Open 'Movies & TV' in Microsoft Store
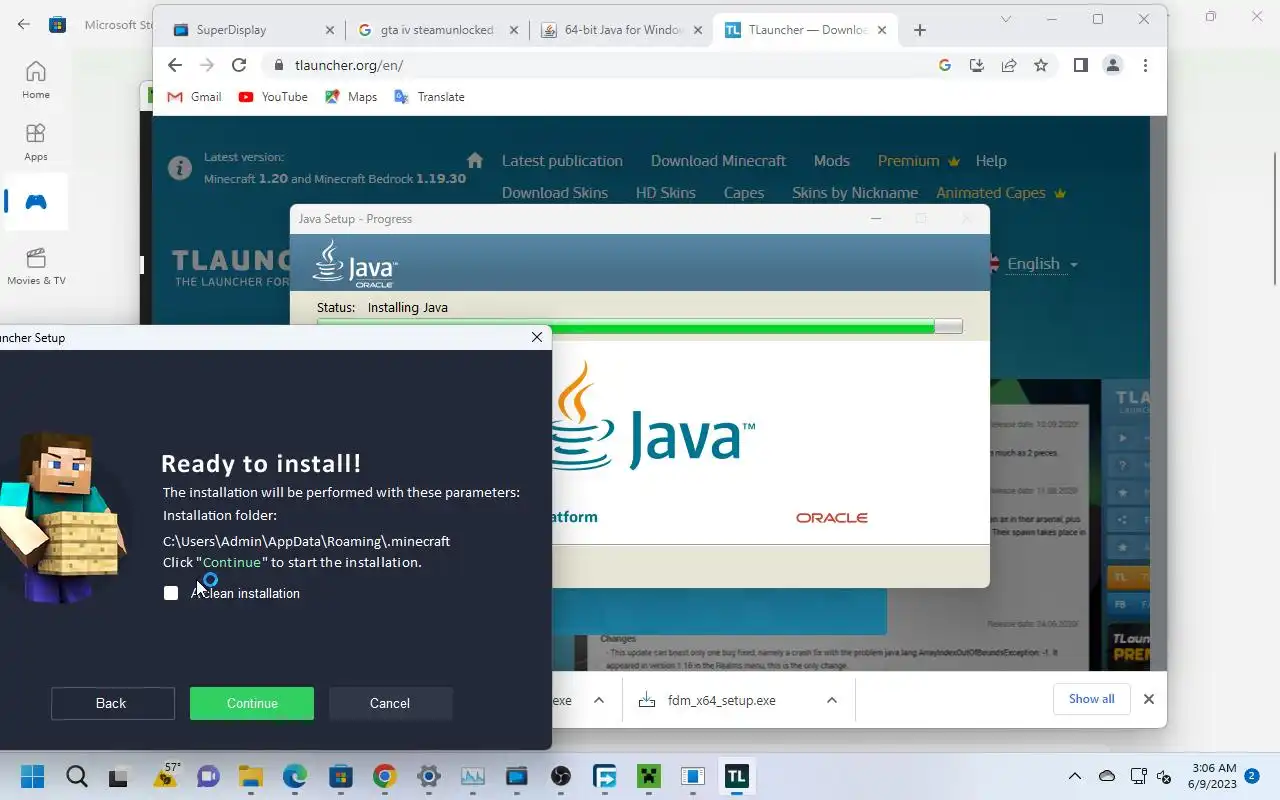 [x=36, y=266]
